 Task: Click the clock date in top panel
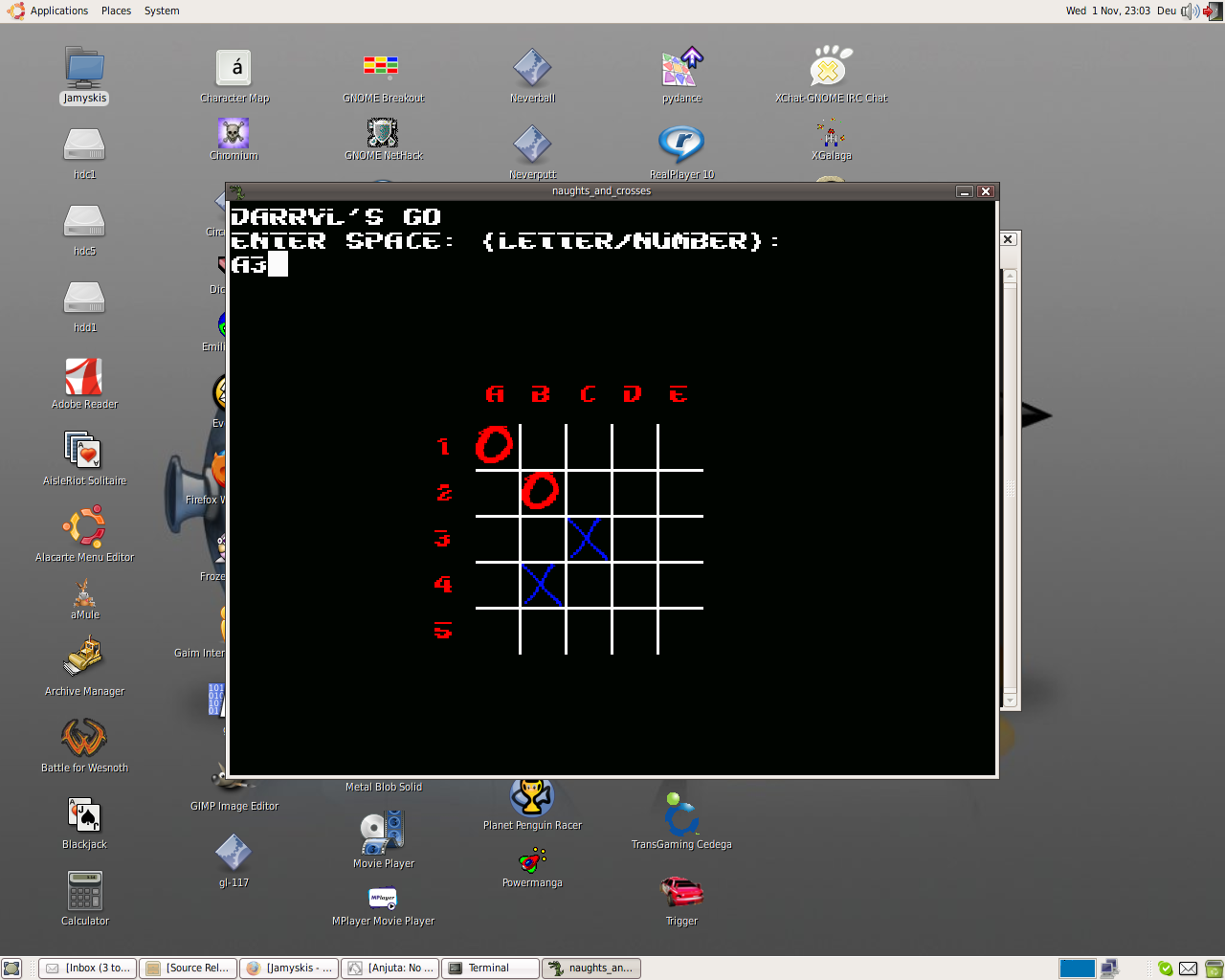(1108, 11)
